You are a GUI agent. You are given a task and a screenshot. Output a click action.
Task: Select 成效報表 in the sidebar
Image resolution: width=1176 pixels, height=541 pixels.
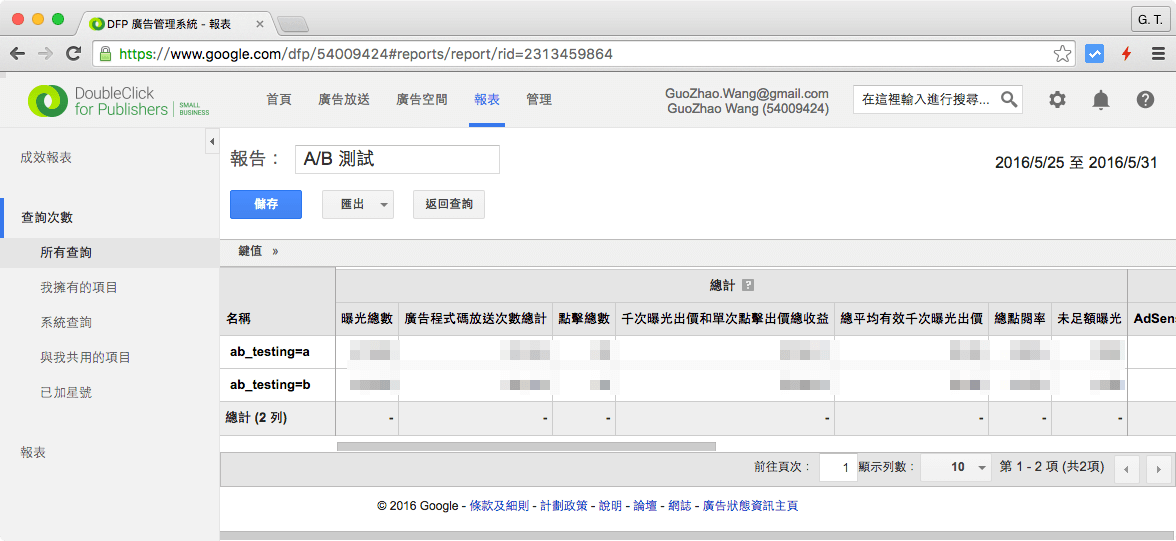46,158
